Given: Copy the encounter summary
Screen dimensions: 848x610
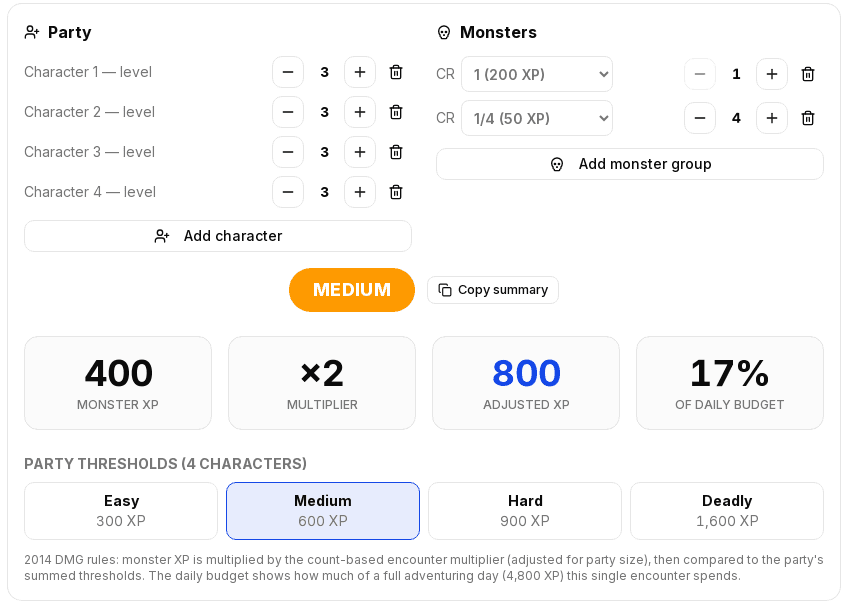Looking at the screenshot, I should point(493,290).
